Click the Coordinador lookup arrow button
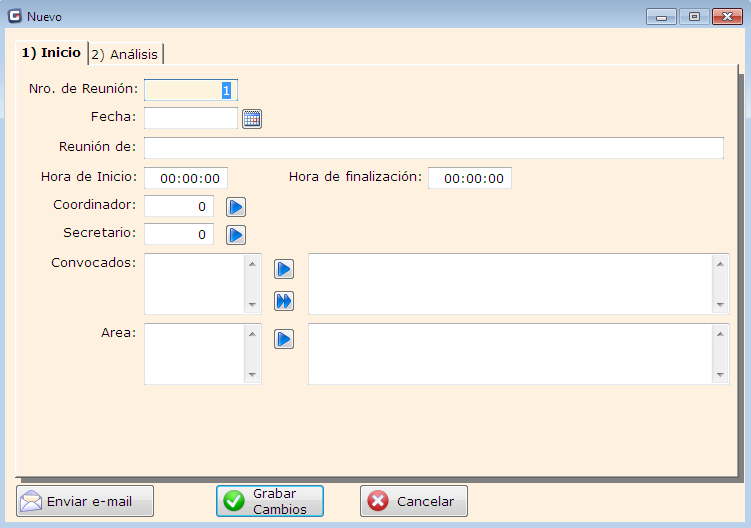Image resolution: width=751 pixels, height=528 pixels. tap(235, 207)
